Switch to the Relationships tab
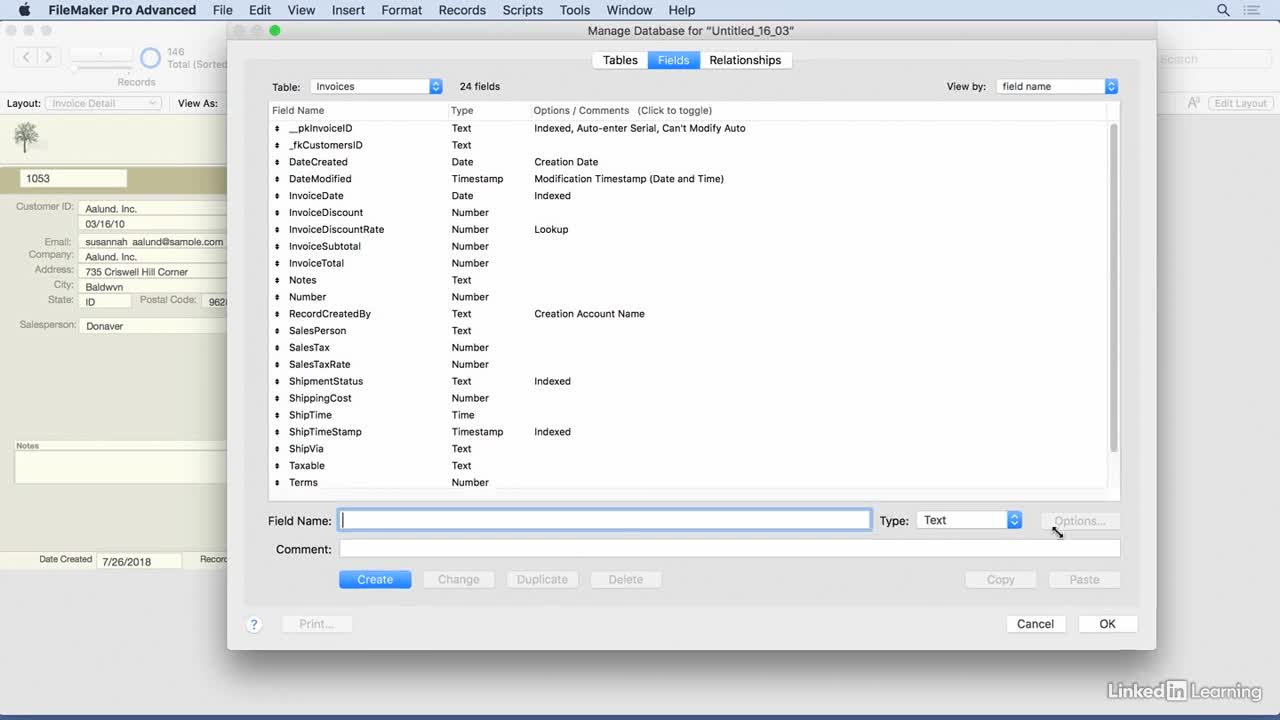 pos(745,60)
